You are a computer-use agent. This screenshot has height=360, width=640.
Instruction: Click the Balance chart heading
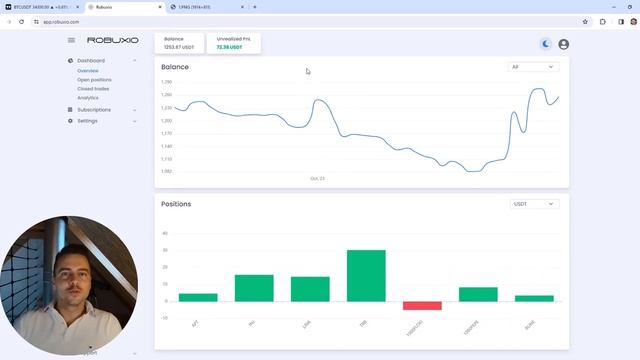tap(175, 67)
